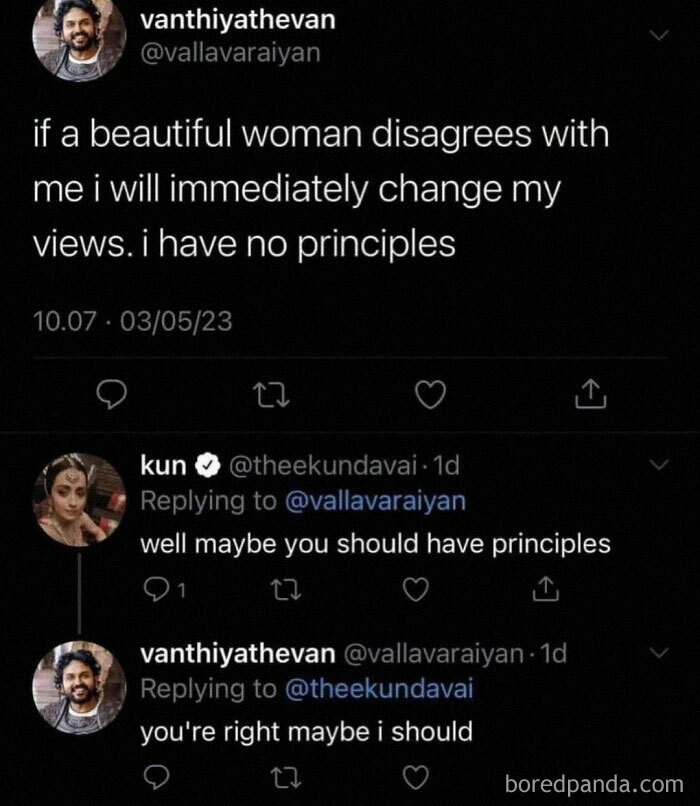Expand the options chevron on kun's reply
The image size is (700, 806).
657,466
